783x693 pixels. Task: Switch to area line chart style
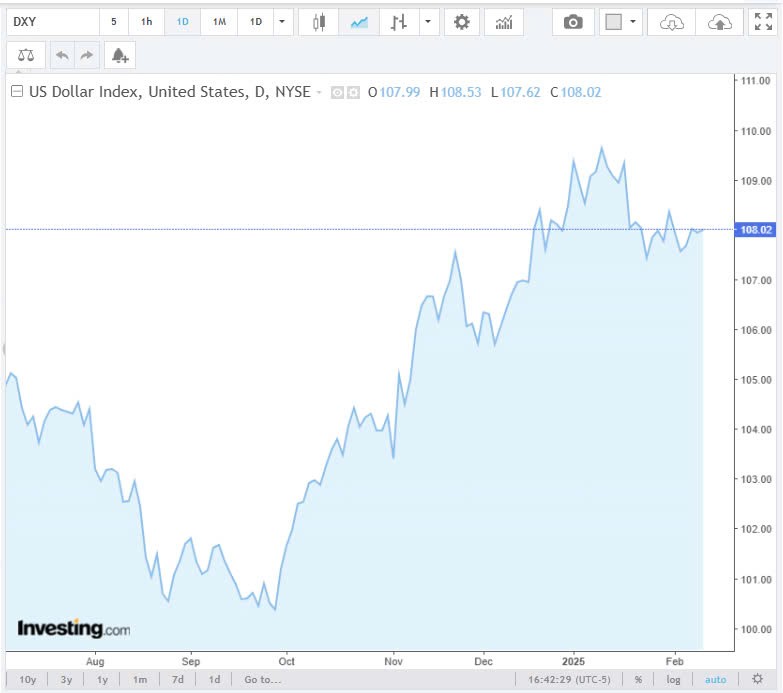coord(359,22)
